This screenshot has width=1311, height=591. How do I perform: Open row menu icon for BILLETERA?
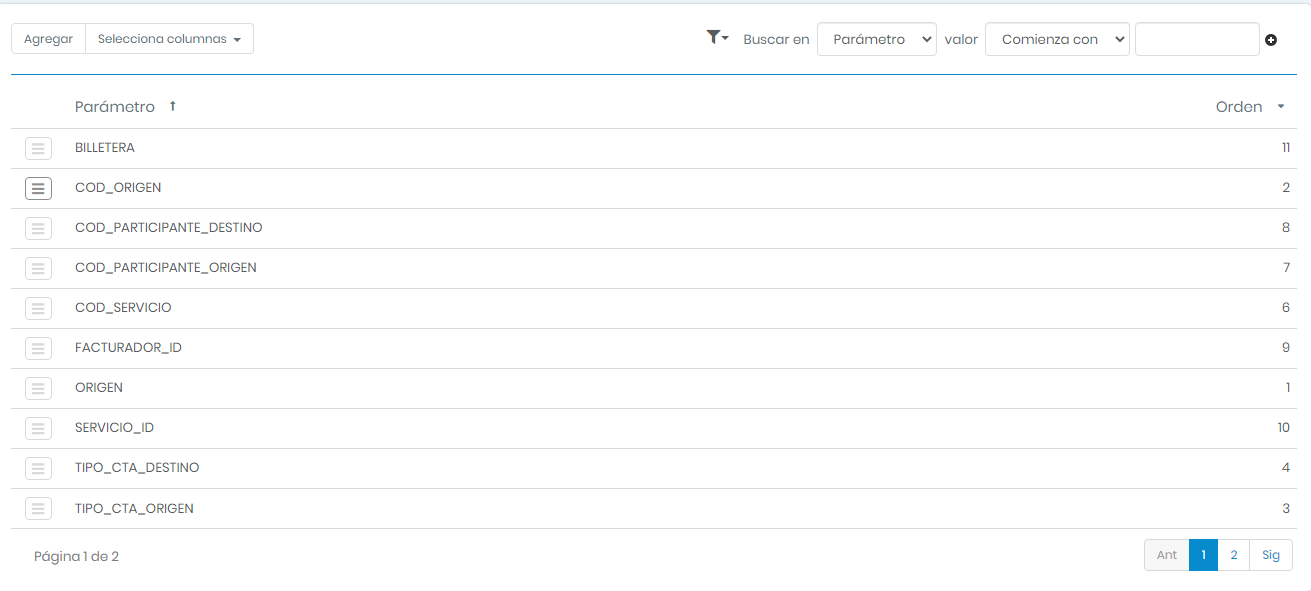38,148
